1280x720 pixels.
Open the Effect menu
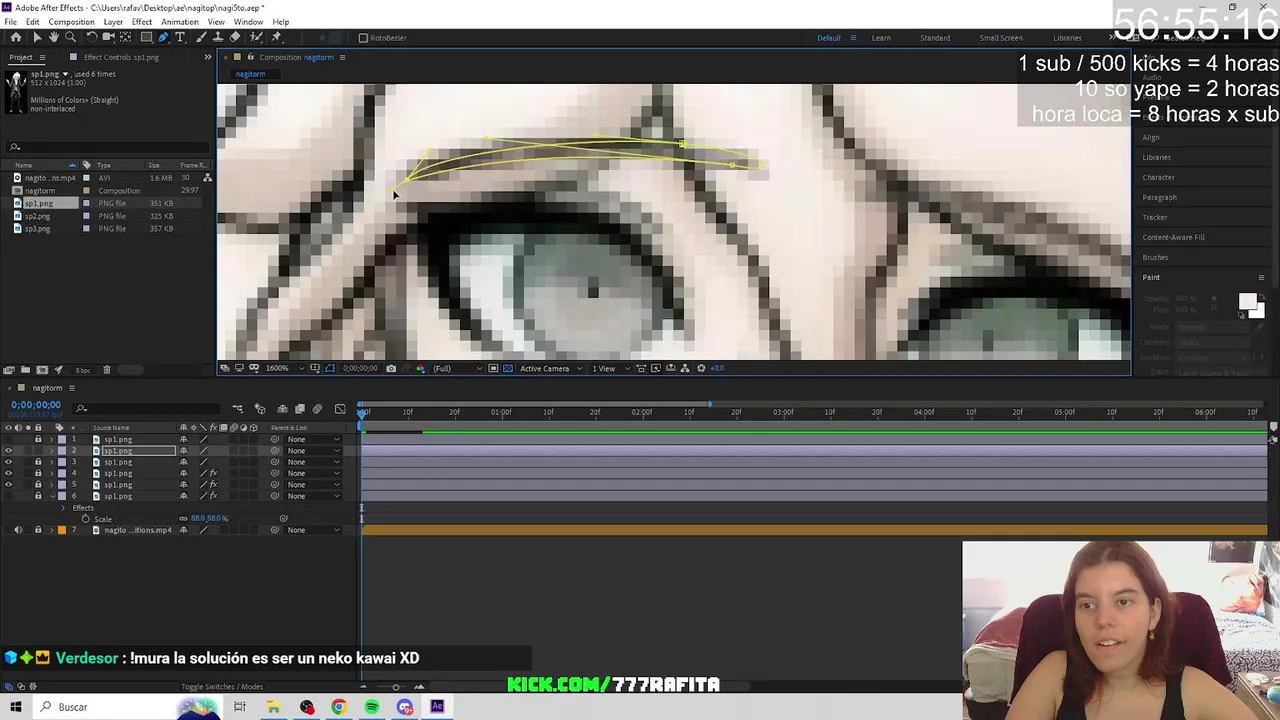click(x=142, y=22)
